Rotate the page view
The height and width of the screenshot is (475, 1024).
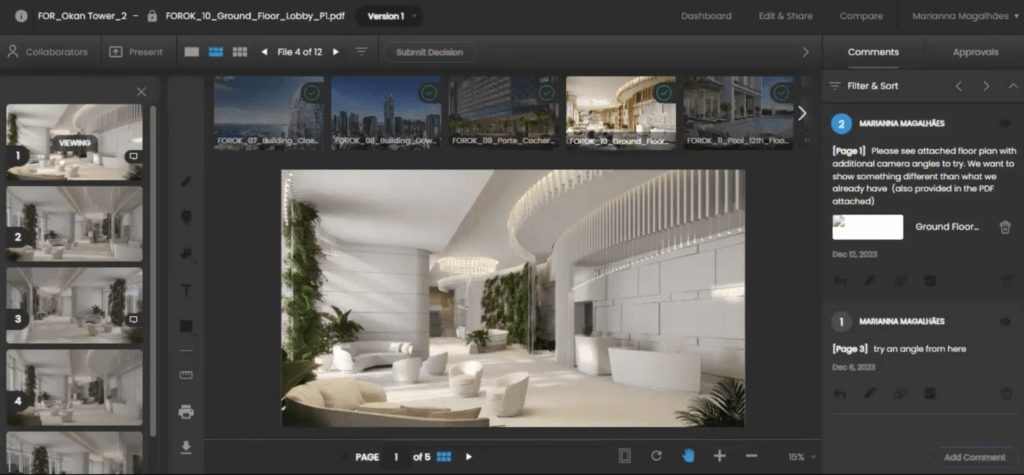[656, 456]
